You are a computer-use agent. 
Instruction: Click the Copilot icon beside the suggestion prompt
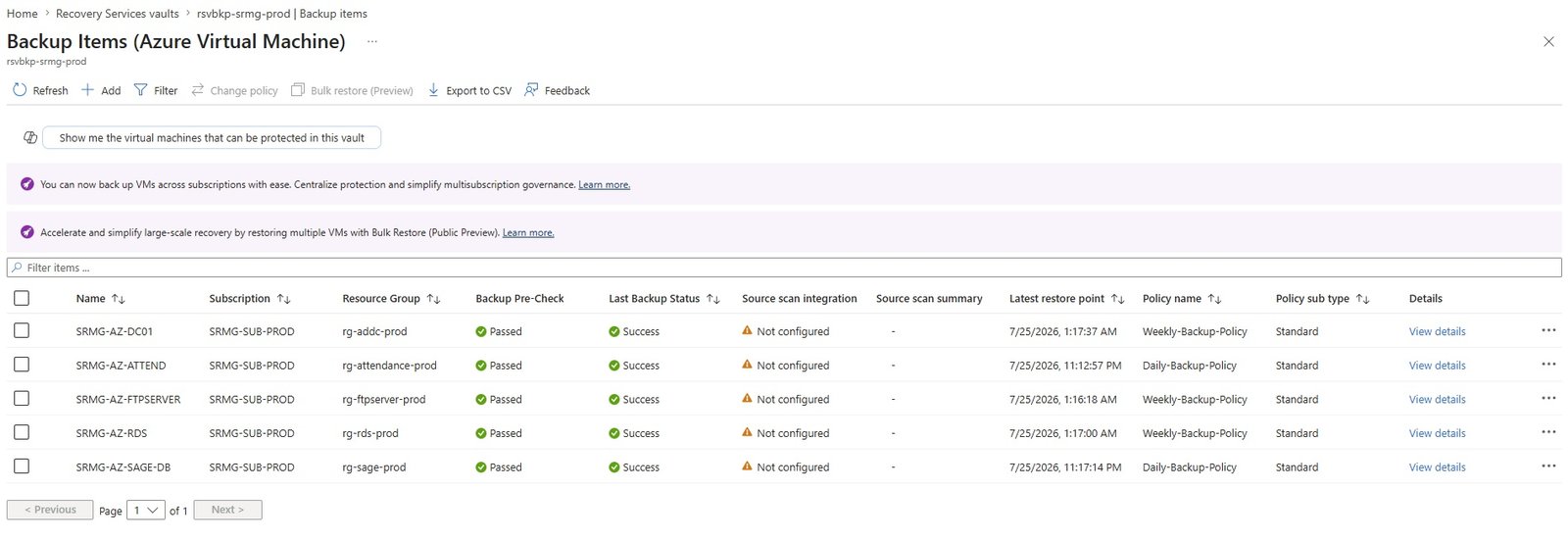click(x=30, y=138)
